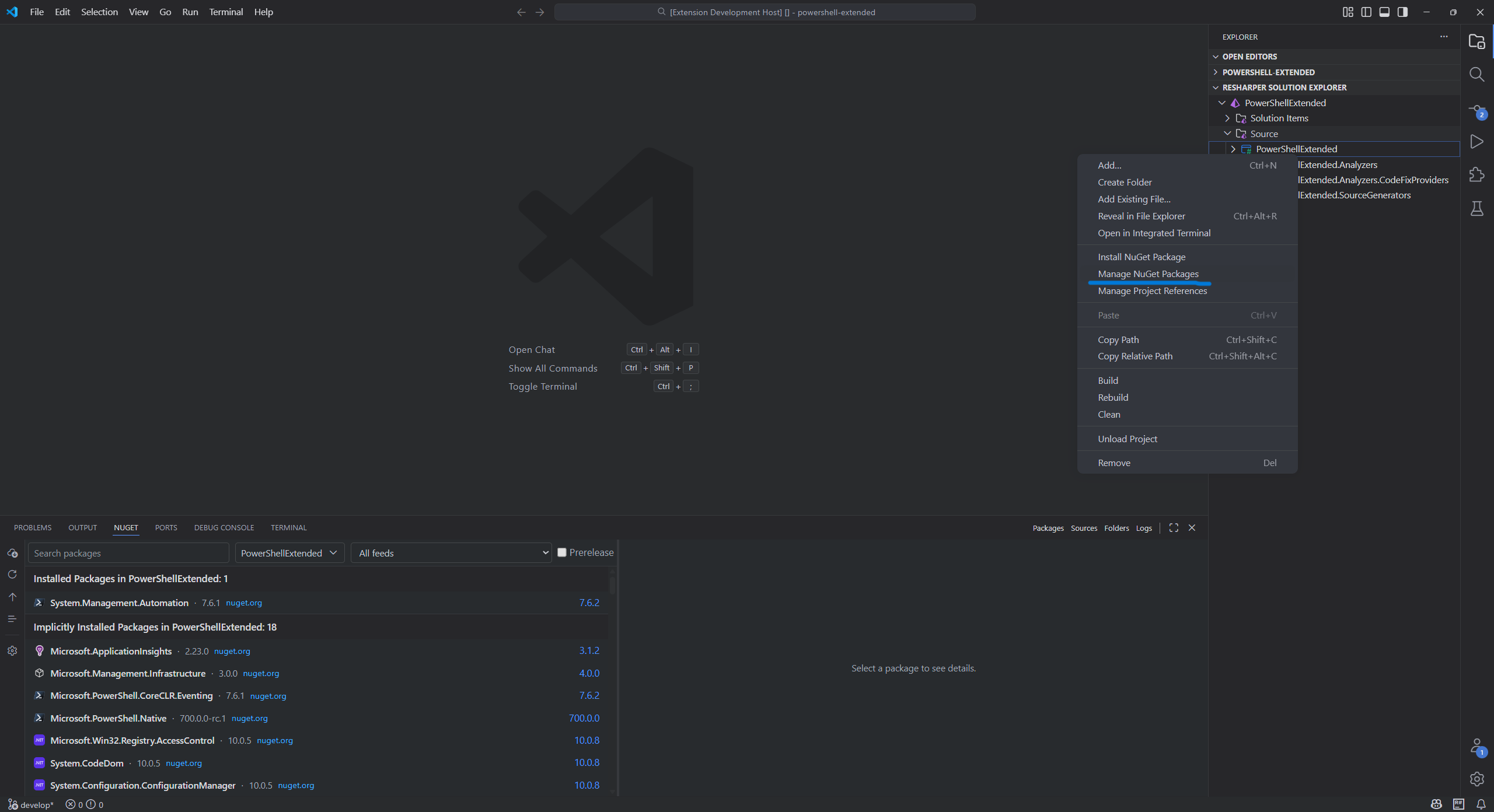Open NuGet panel settings gear

[12, 651]
